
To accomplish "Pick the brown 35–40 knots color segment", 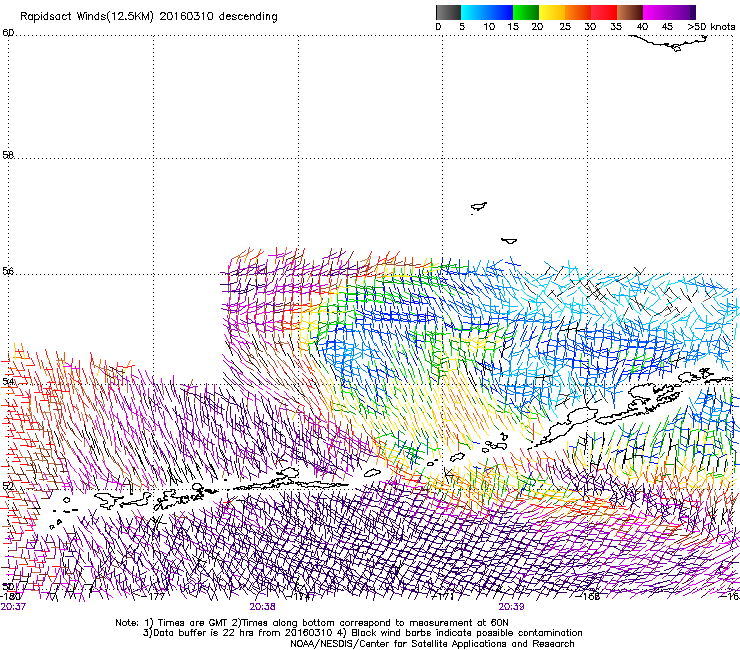I will point(630,12).
